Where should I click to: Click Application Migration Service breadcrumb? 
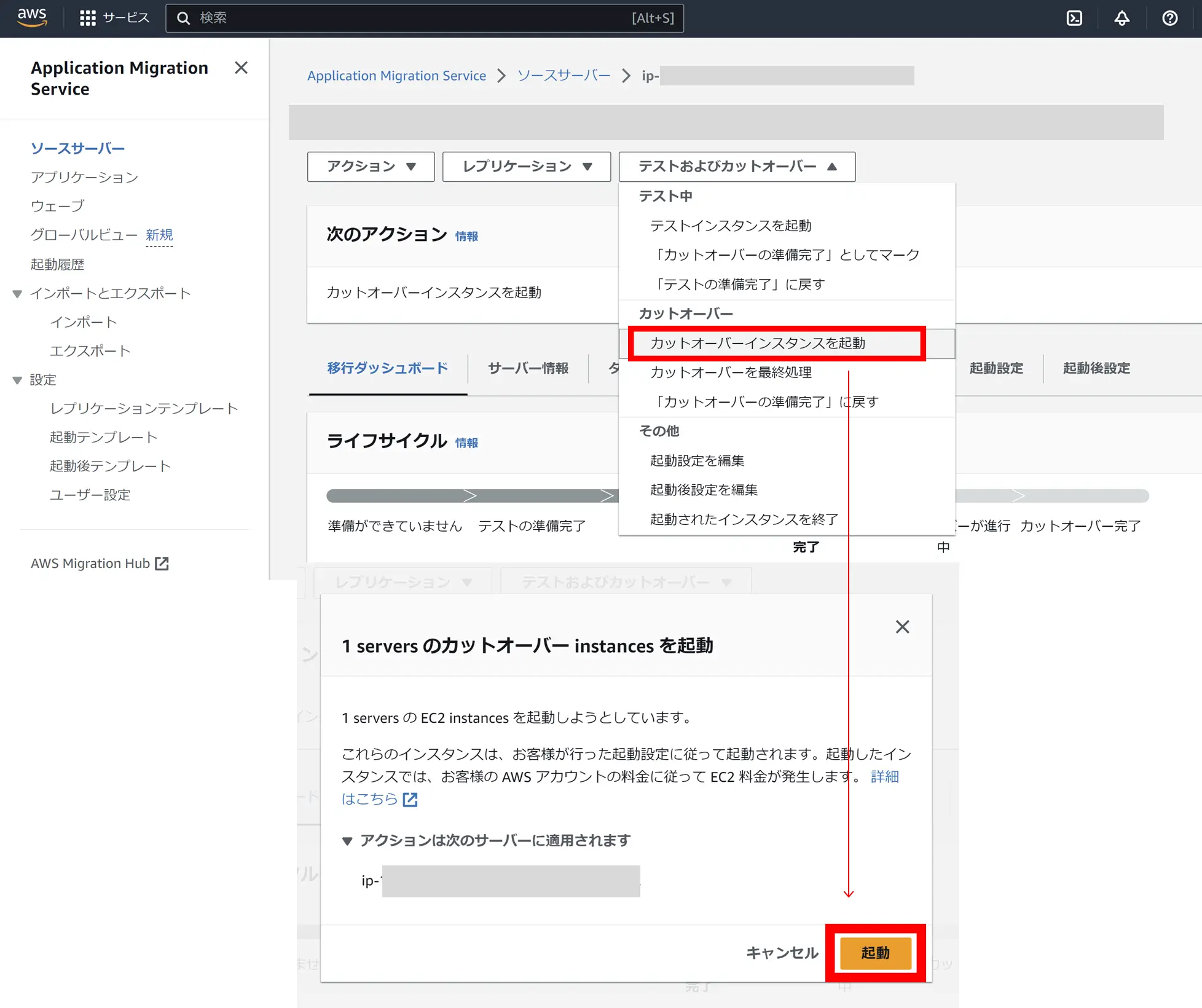[396, 76]
